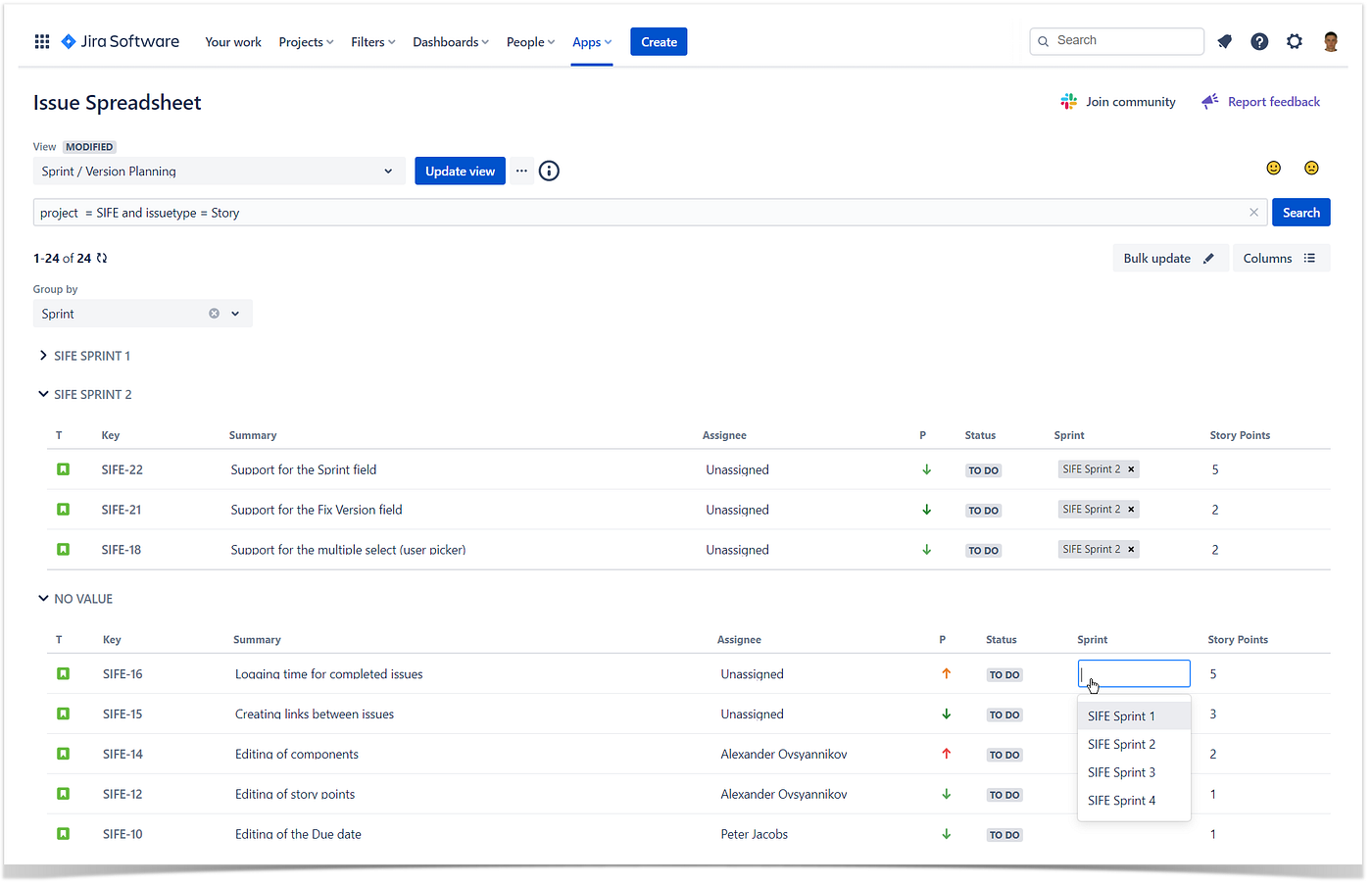
Task: Open Bulk update
Action: pos(1169,259)
